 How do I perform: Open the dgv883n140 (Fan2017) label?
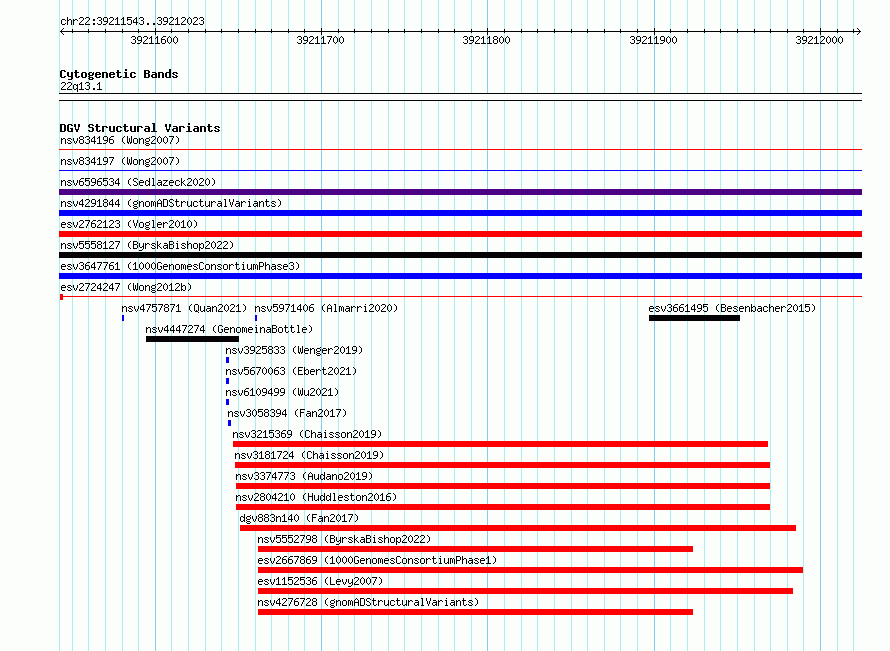click(x=299, y=518)
